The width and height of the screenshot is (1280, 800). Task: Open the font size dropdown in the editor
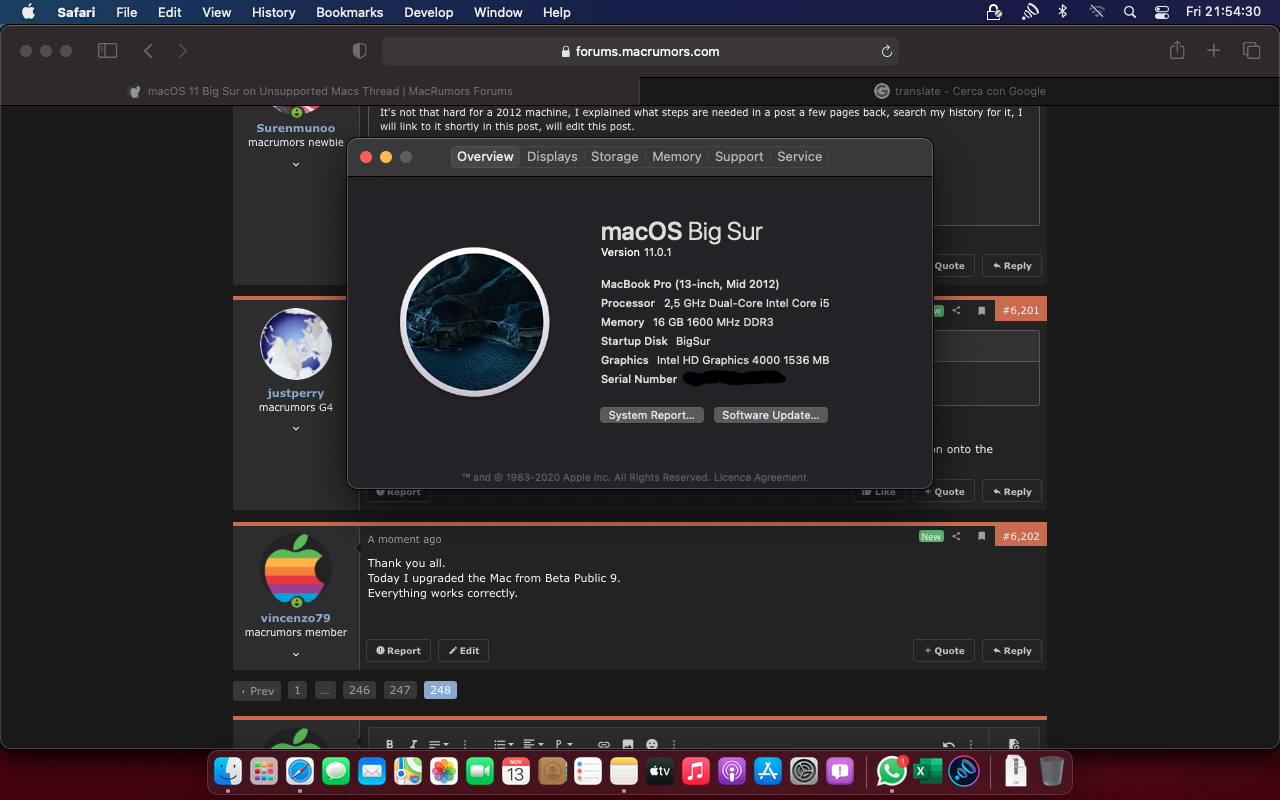click(439, 744)
